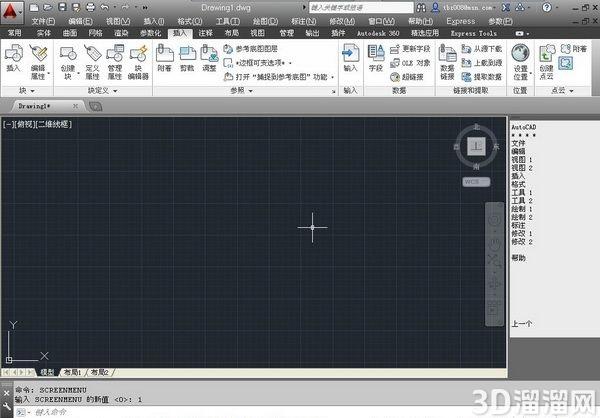Click 绘制 1 in the screen menu

tap(522, 209)
